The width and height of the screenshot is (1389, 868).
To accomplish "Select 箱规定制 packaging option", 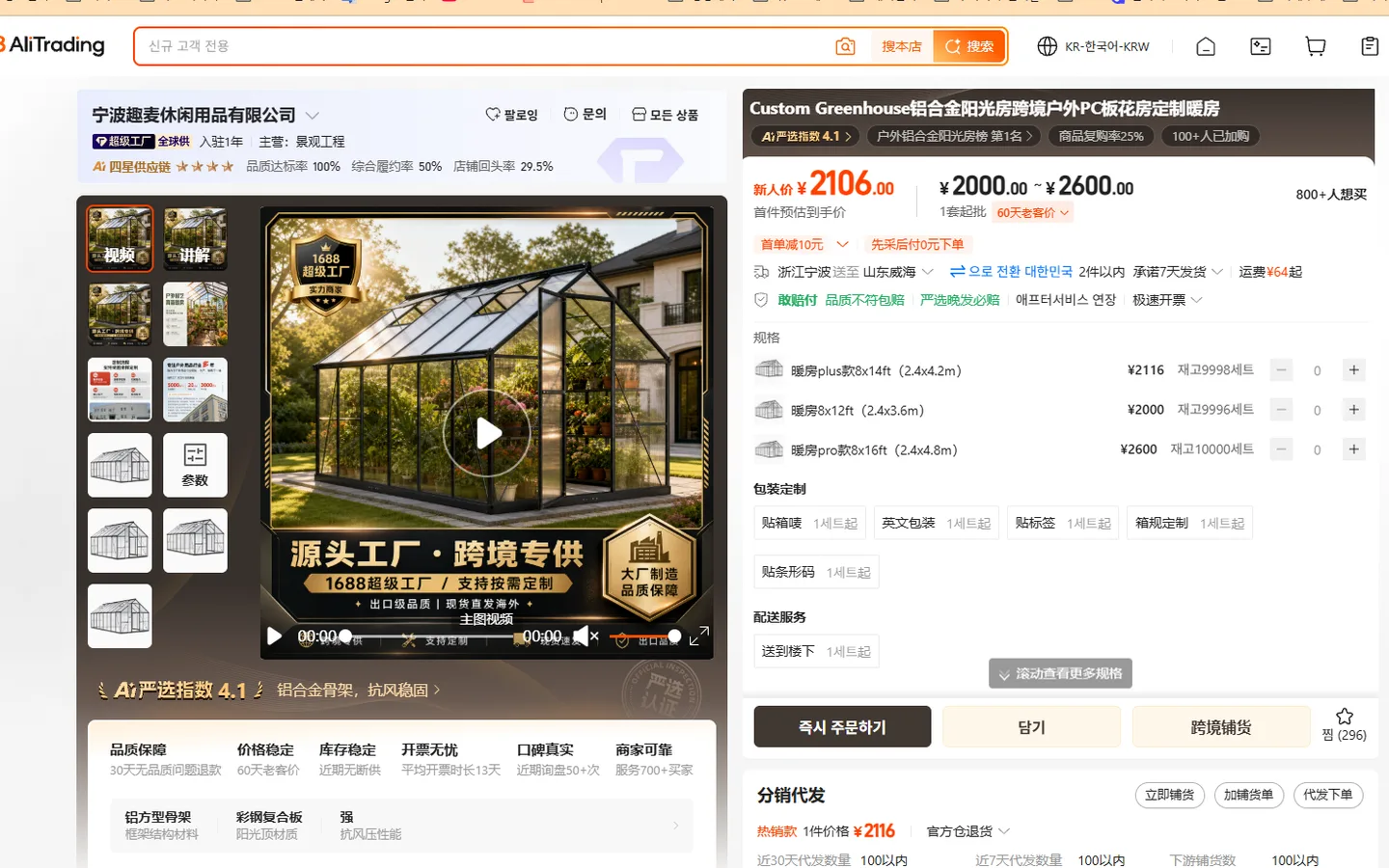I will pos(1189,523).
